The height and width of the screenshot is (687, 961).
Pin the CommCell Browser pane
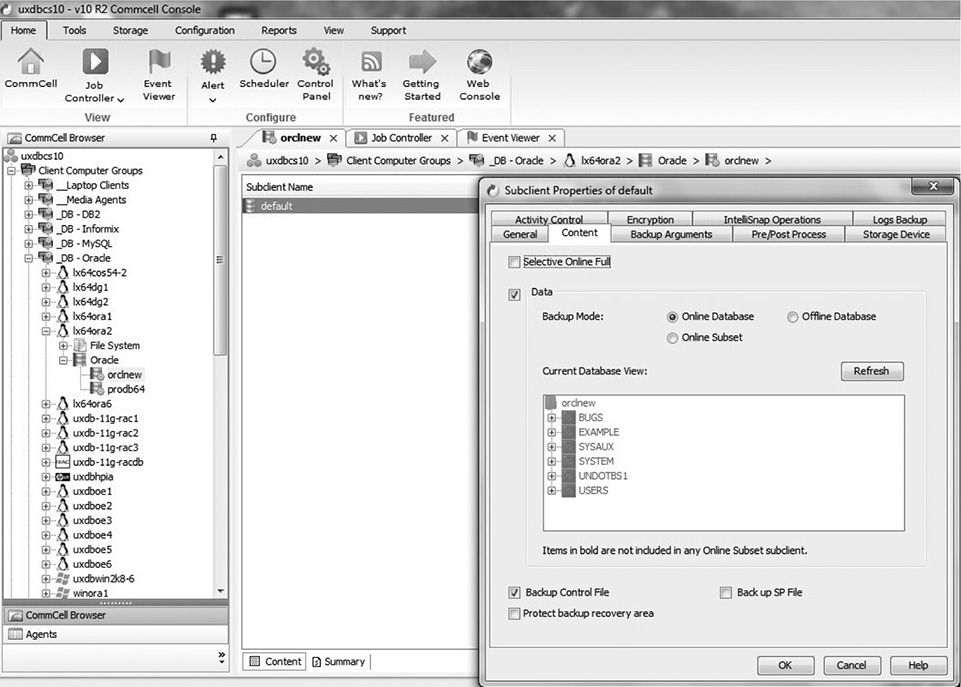[213, 138]
